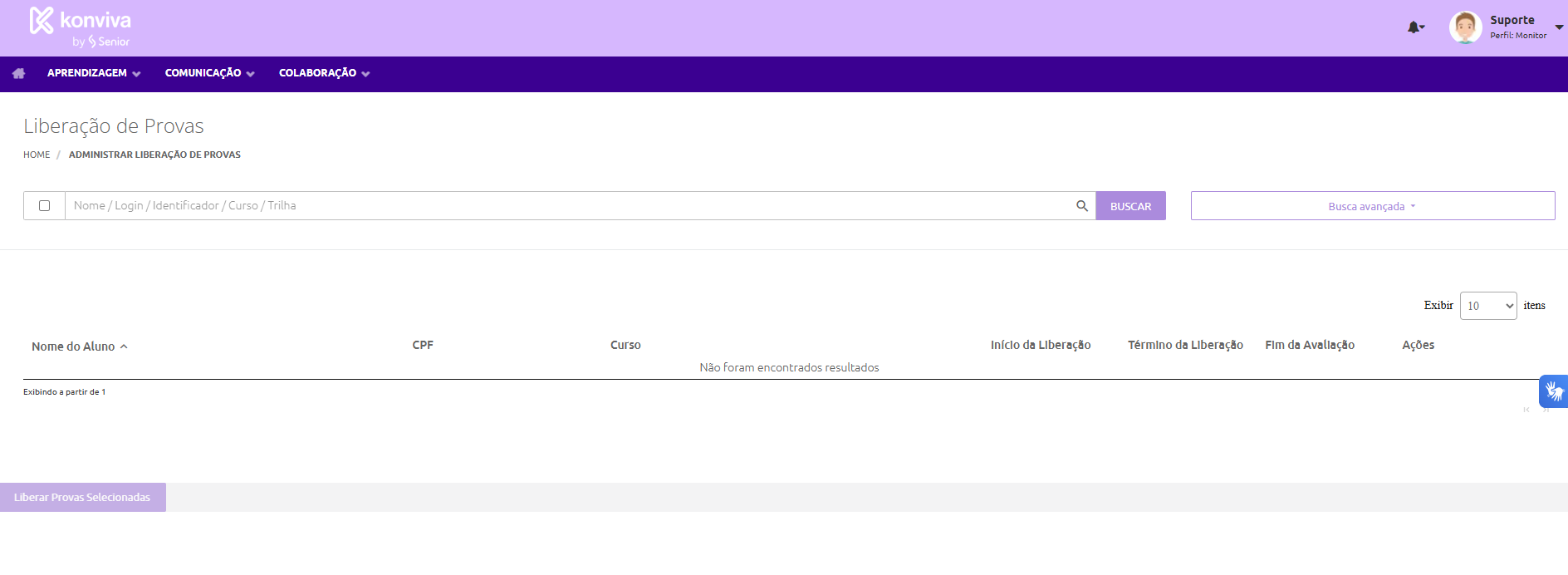The width and height of the screenshot is (1568, 575).
Task: Follow the HOME breadcrumb link
Action: 37,155
